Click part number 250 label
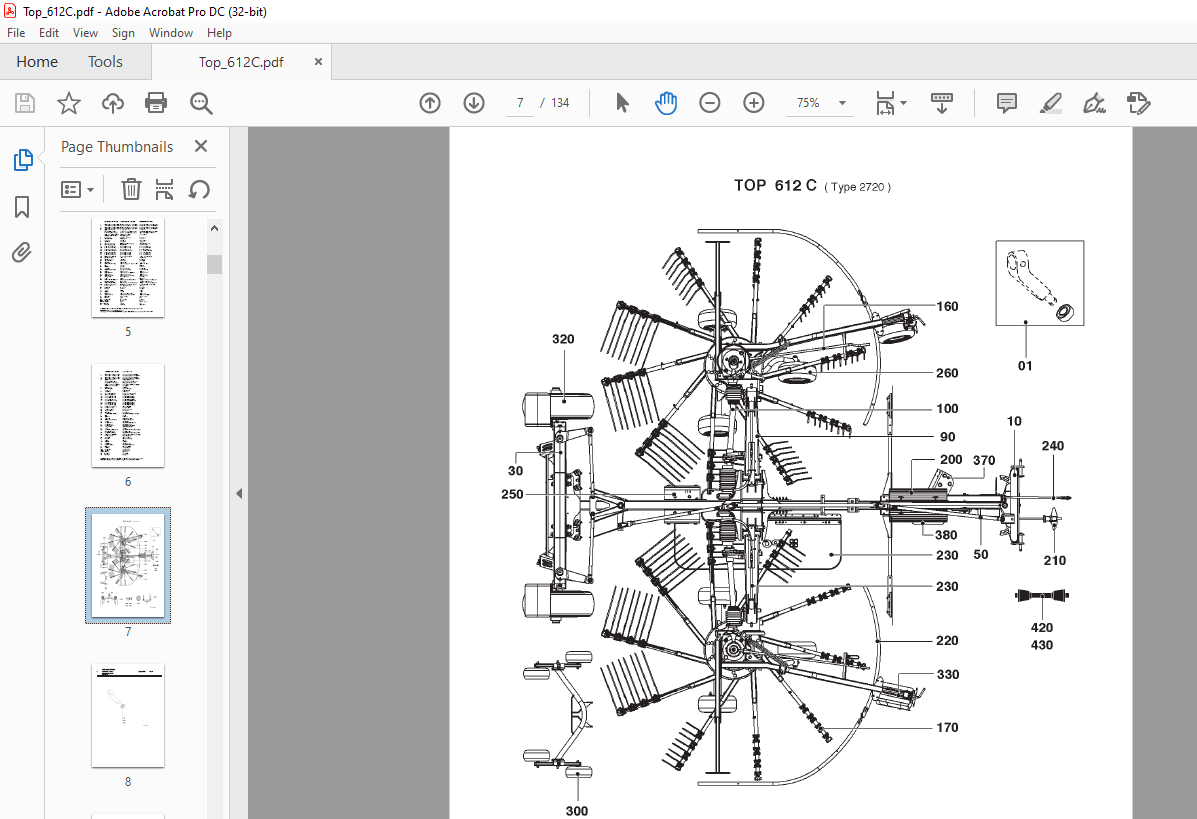The height and width of the screenshot is (819, 1197). click(x=512, y=494)
